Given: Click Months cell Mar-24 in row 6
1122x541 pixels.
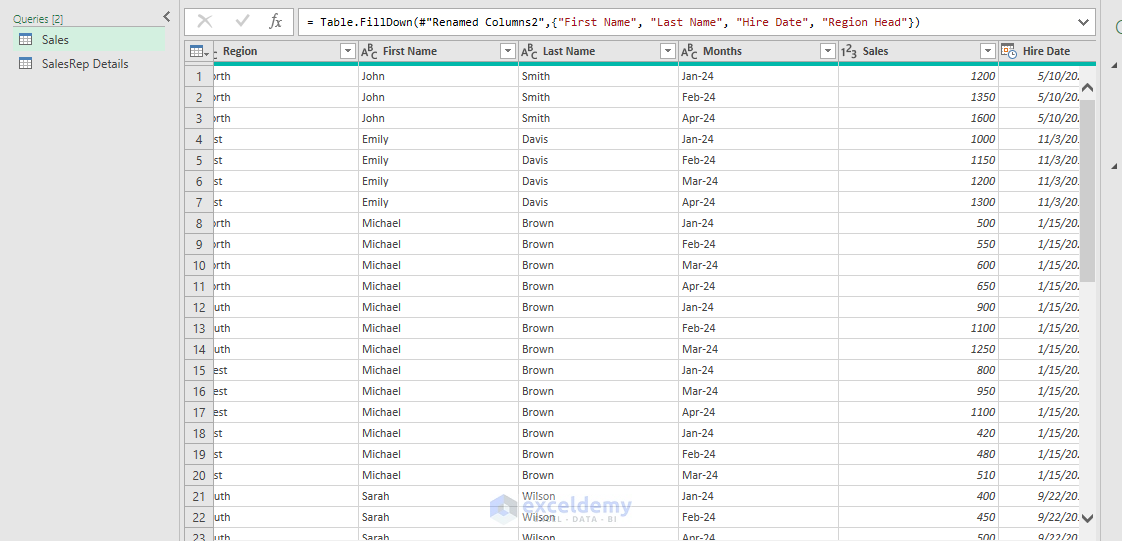Looking at the screenshot, I should (758, 181).
